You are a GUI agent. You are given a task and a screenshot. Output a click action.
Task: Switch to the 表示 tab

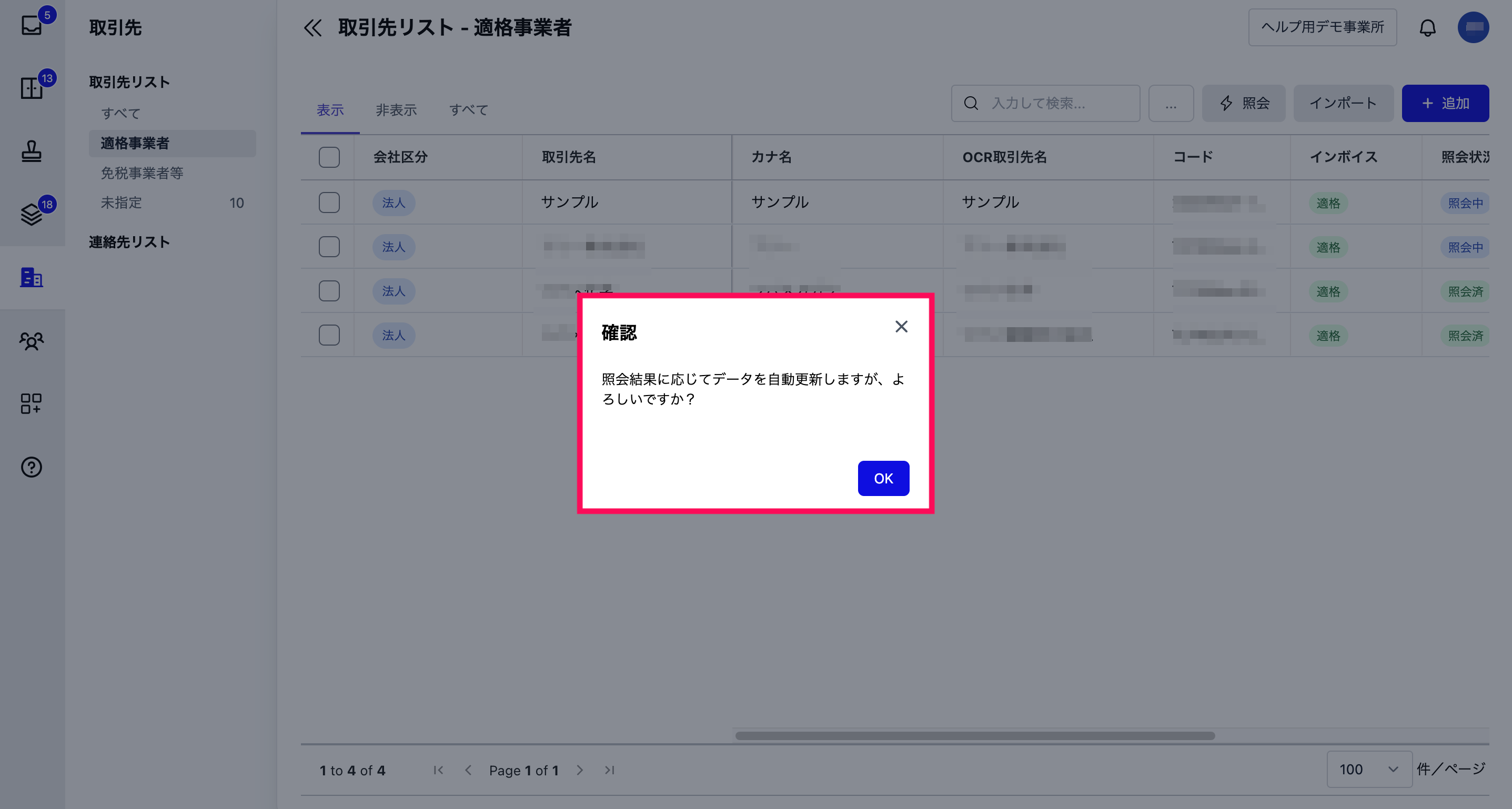[x=330, y=110]
